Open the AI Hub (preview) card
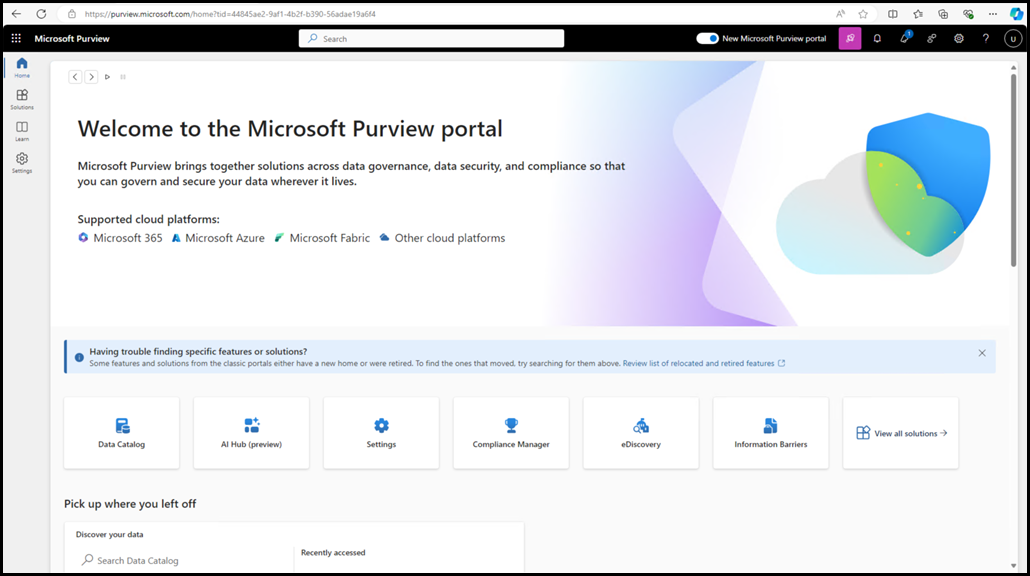The height and width of the screenshot is (576, 1030). point(251,433)
